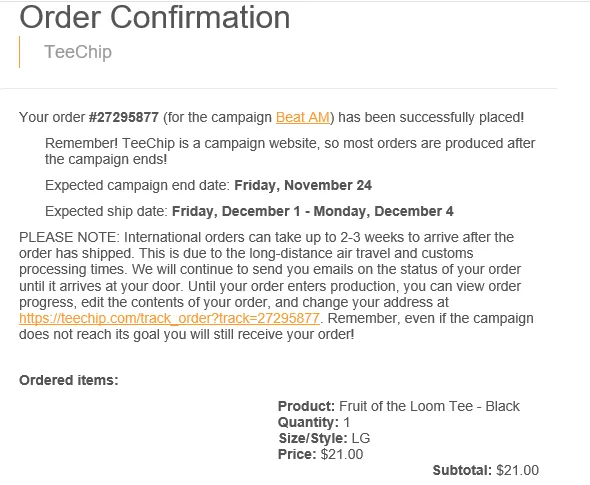Click the Order Confirmation heading
The image size is (590, 485).
[x=155, y=17]
